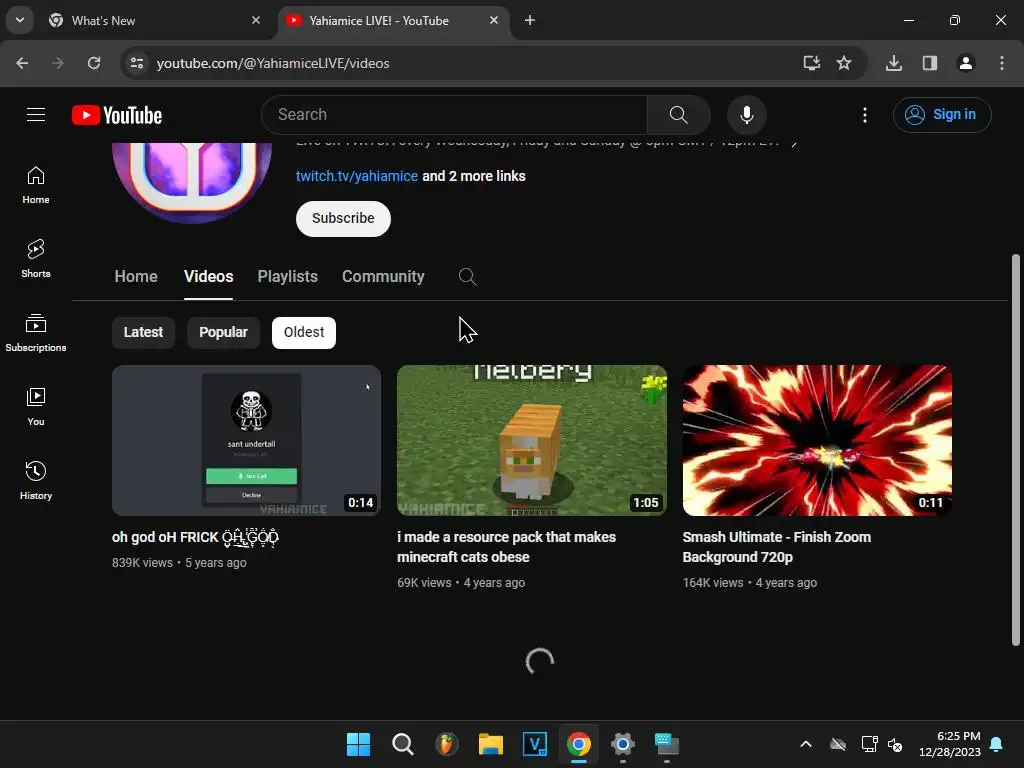The width and height of the screenshot is (1024, 768).
Task: Open the YouTube hamburger guide menu
Action: tap(36, 115)
